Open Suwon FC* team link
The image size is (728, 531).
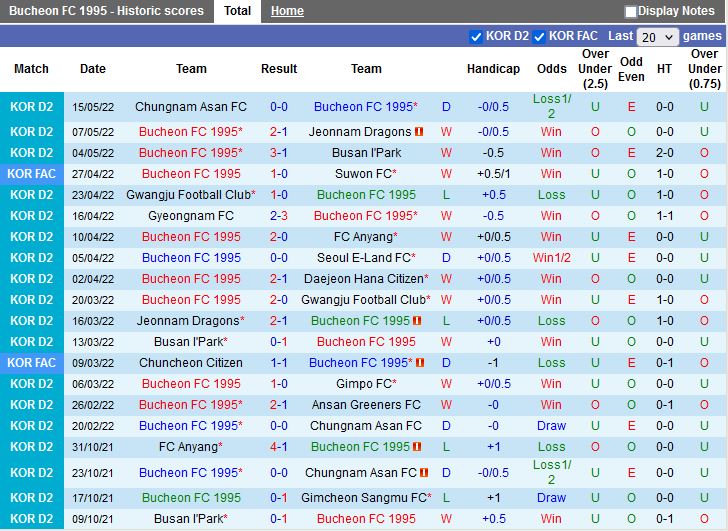366,174
